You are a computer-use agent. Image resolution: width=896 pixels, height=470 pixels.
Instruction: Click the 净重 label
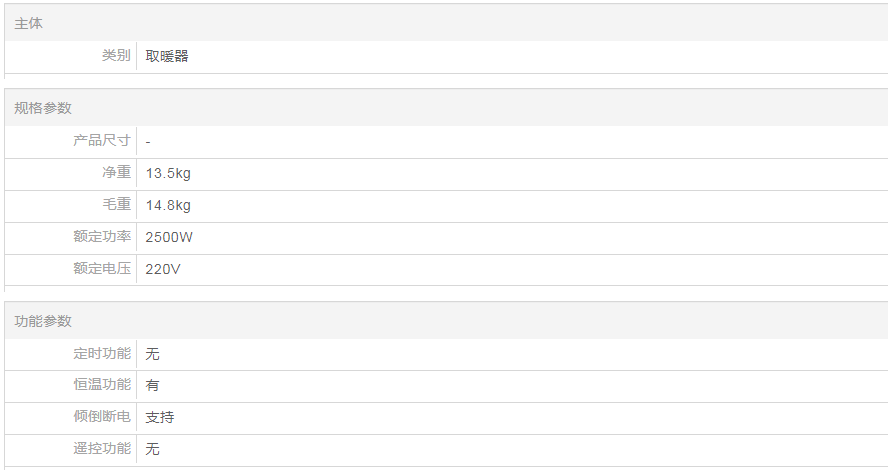pyautogui.click(x=116, y=173)
